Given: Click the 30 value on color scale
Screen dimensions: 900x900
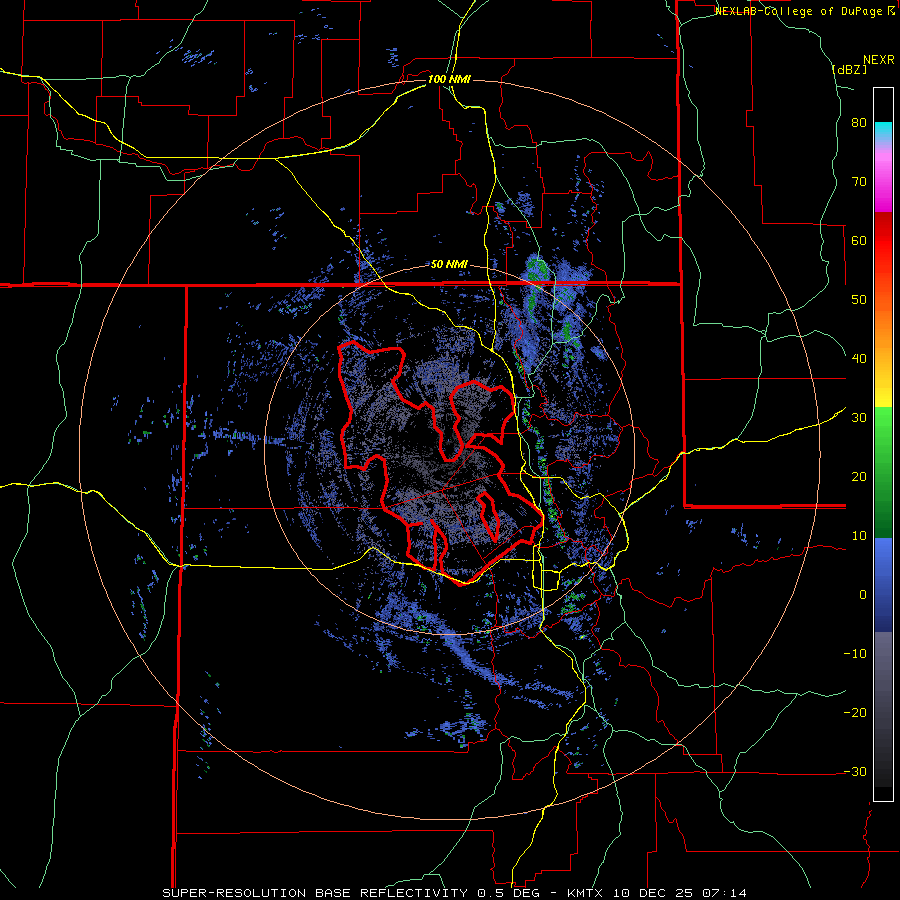Looking at the screenshot, I should click(859, 417).
